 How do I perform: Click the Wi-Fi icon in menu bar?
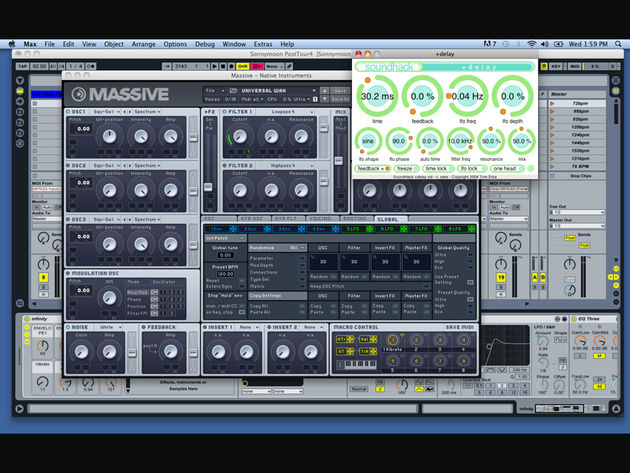point(532,44)
